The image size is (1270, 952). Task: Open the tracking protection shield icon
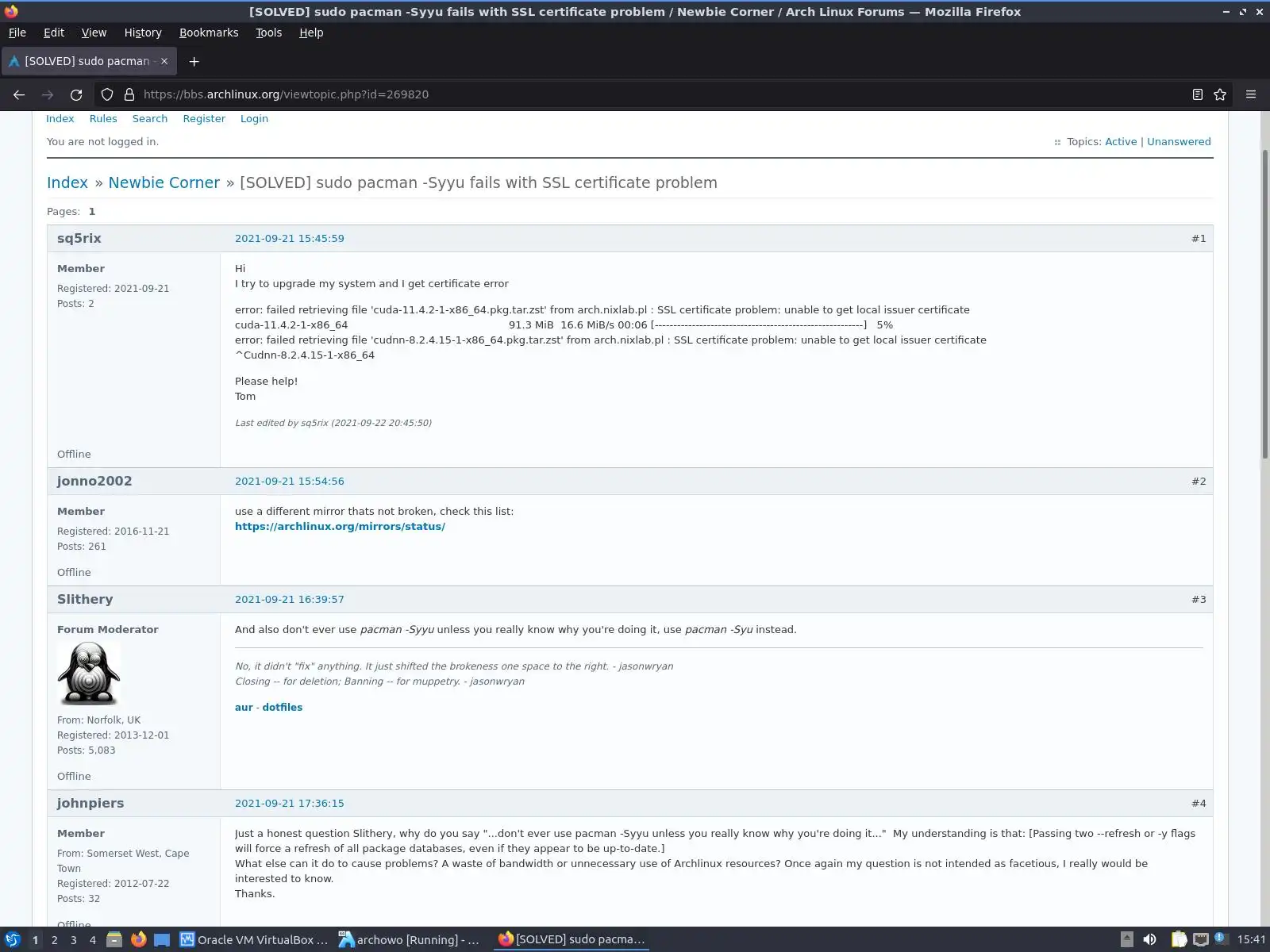click(x=107, y=94)
